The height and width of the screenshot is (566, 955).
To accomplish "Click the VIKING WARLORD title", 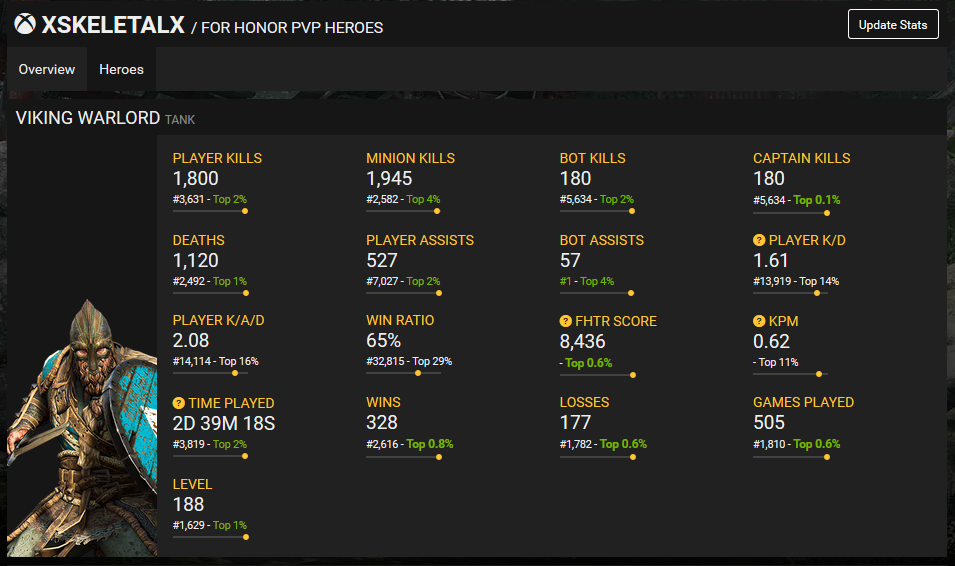I will [x=88, y=118].
